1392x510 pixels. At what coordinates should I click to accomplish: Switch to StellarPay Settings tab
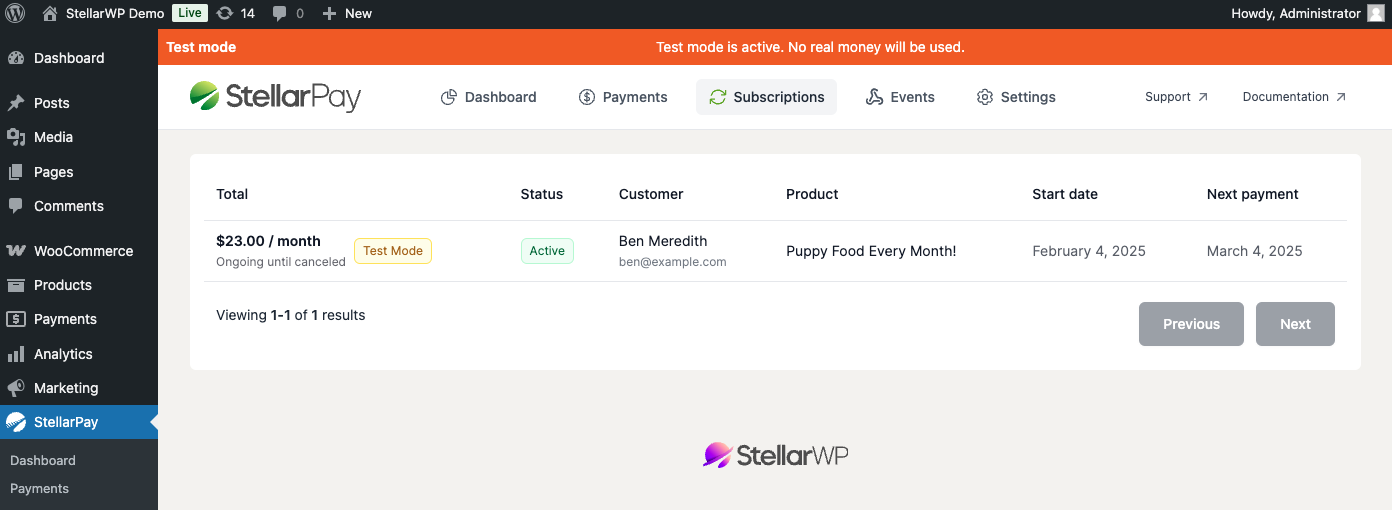[1016, 97]
